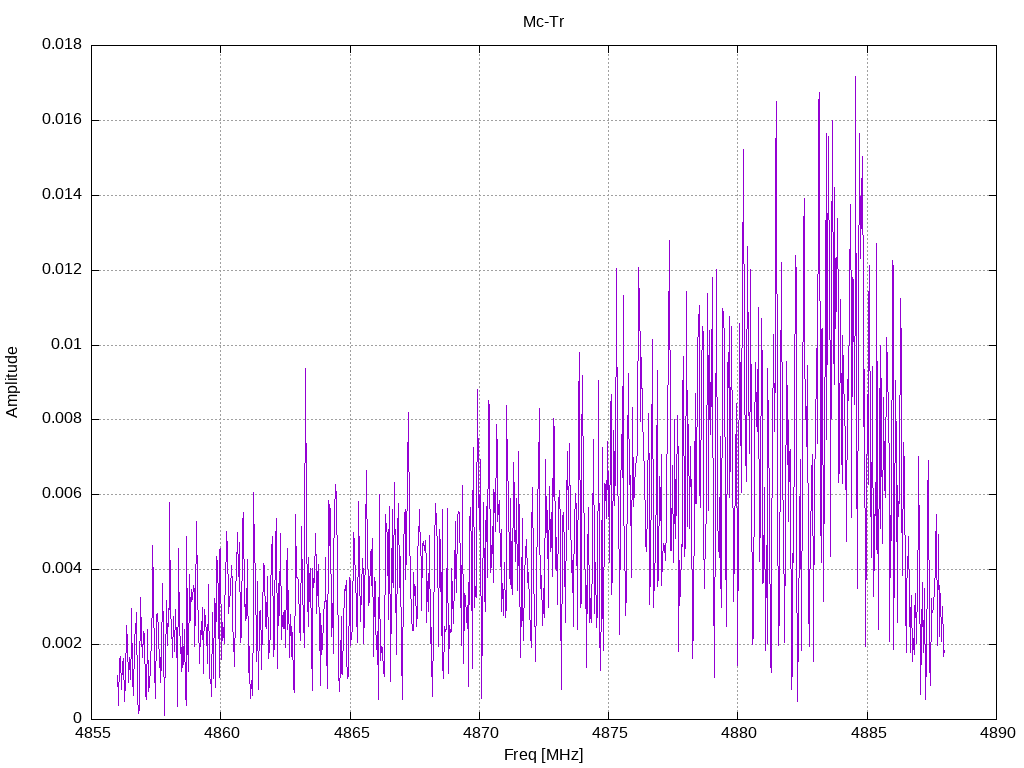Click x-axis tick value 4855
Image resolution: width=1024 pixels, height=768 pixels.
(x=91, y=733)
